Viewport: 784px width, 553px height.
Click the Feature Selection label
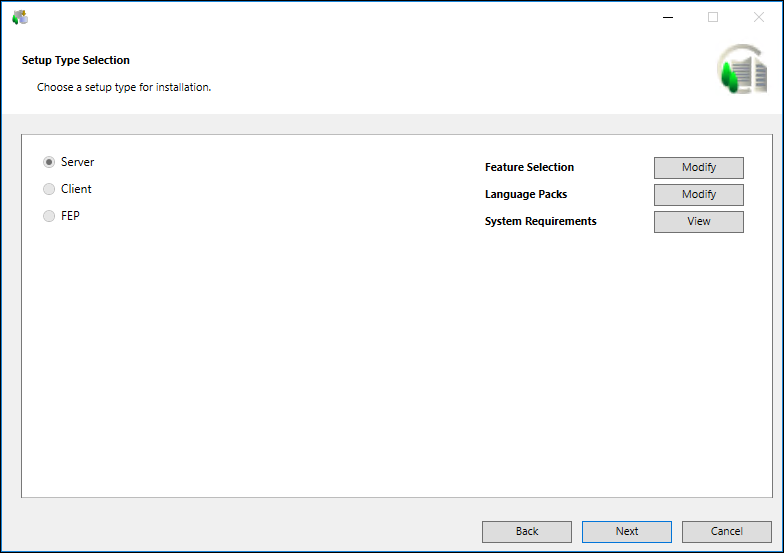529,168
